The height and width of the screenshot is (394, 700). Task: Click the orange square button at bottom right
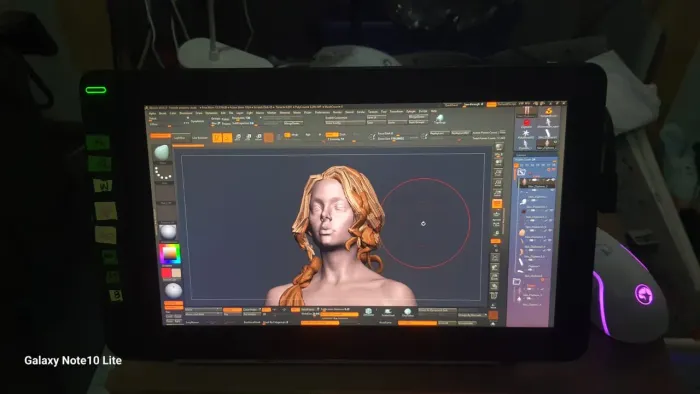pos(493,315)
